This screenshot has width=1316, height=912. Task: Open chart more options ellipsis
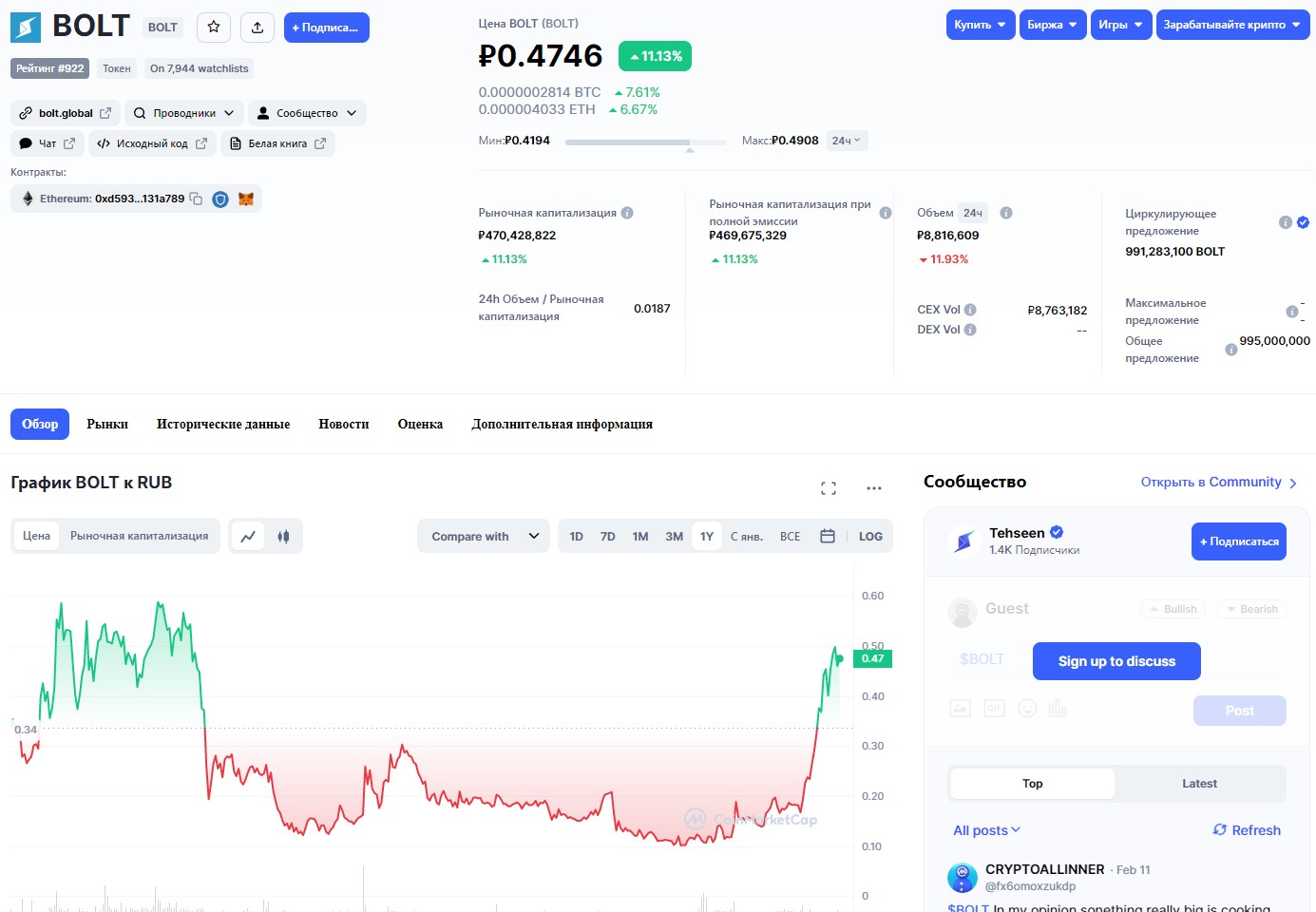[x=874, y=488]
